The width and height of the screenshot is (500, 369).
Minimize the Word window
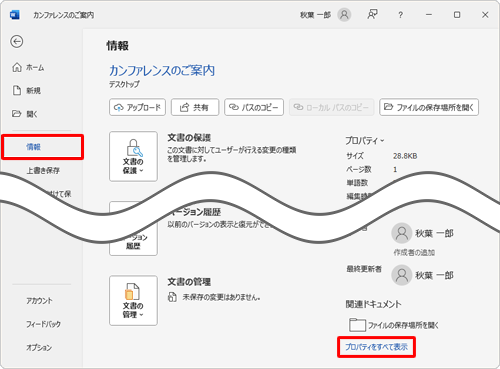click(429, 15)
